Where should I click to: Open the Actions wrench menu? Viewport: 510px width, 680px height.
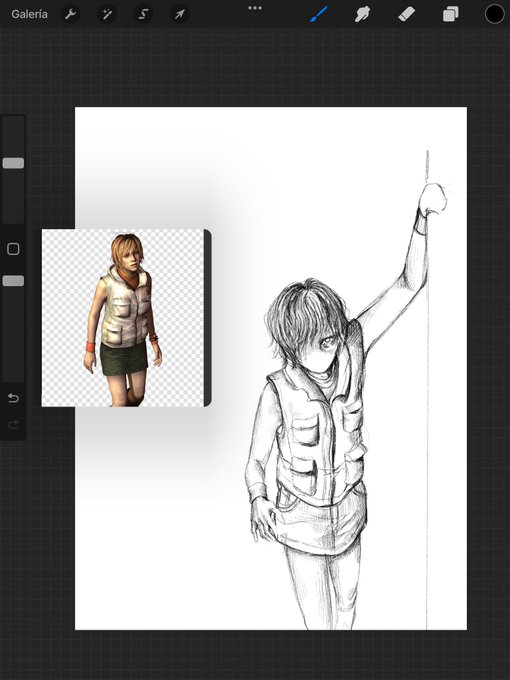[70, 15]
